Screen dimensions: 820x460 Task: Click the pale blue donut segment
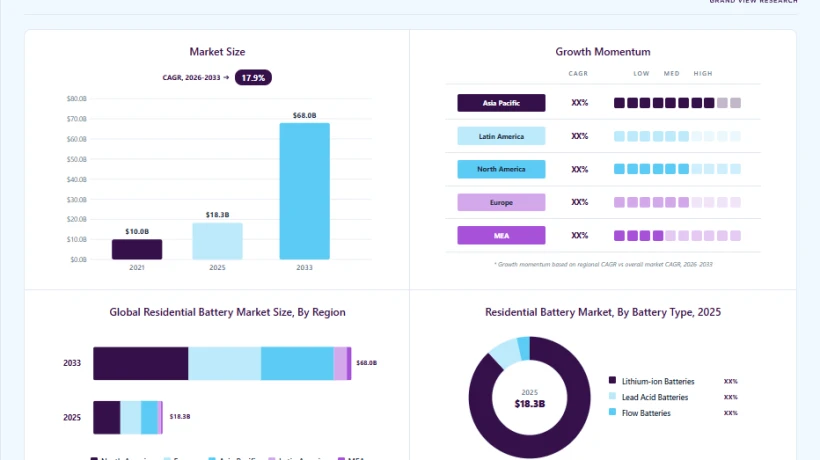tap(505, 353)
